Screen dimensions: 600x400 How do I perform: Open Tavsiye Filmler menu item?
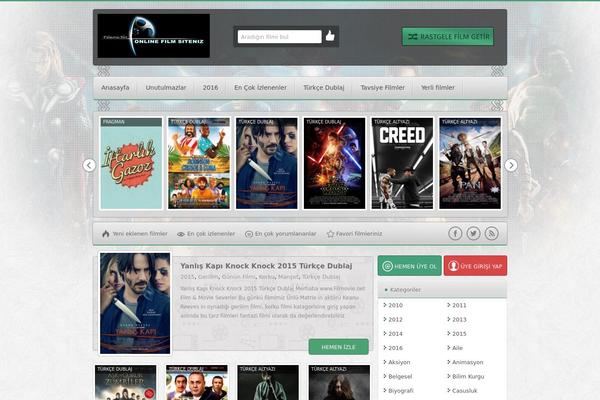pos(382,88)
